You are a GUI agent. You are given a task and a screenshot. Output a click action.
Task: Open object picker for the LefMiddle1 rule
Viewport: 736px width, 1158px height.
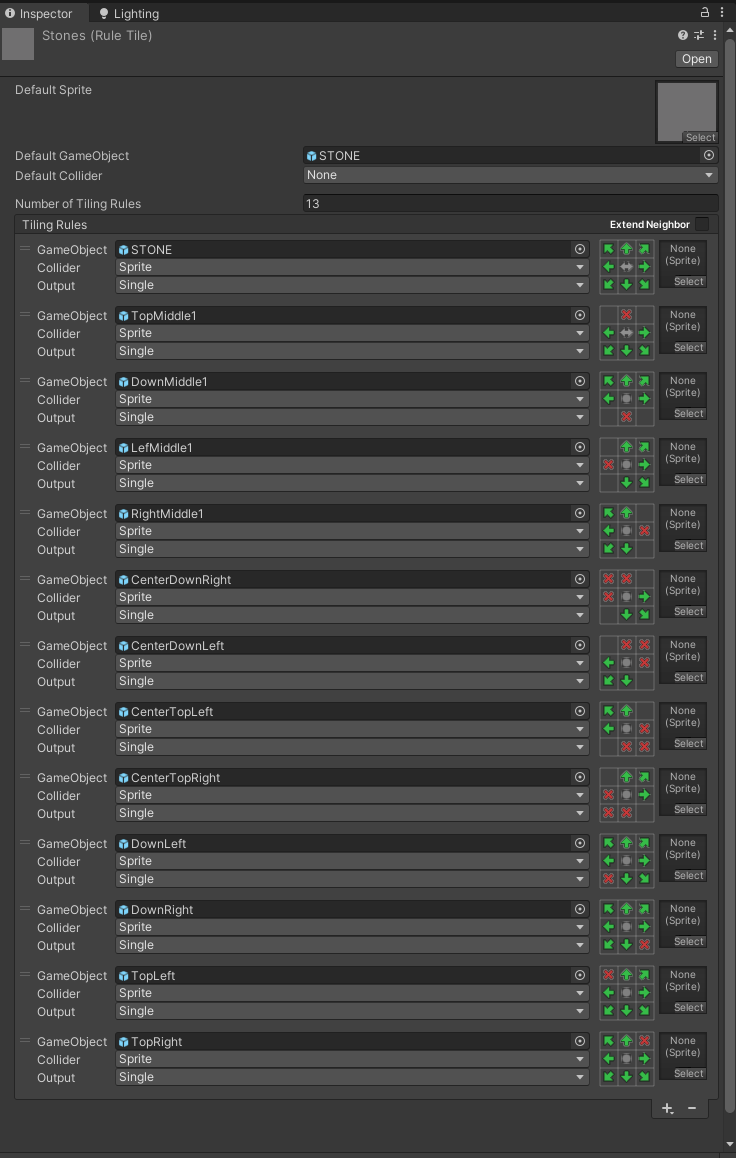click(x=580, y=448)
